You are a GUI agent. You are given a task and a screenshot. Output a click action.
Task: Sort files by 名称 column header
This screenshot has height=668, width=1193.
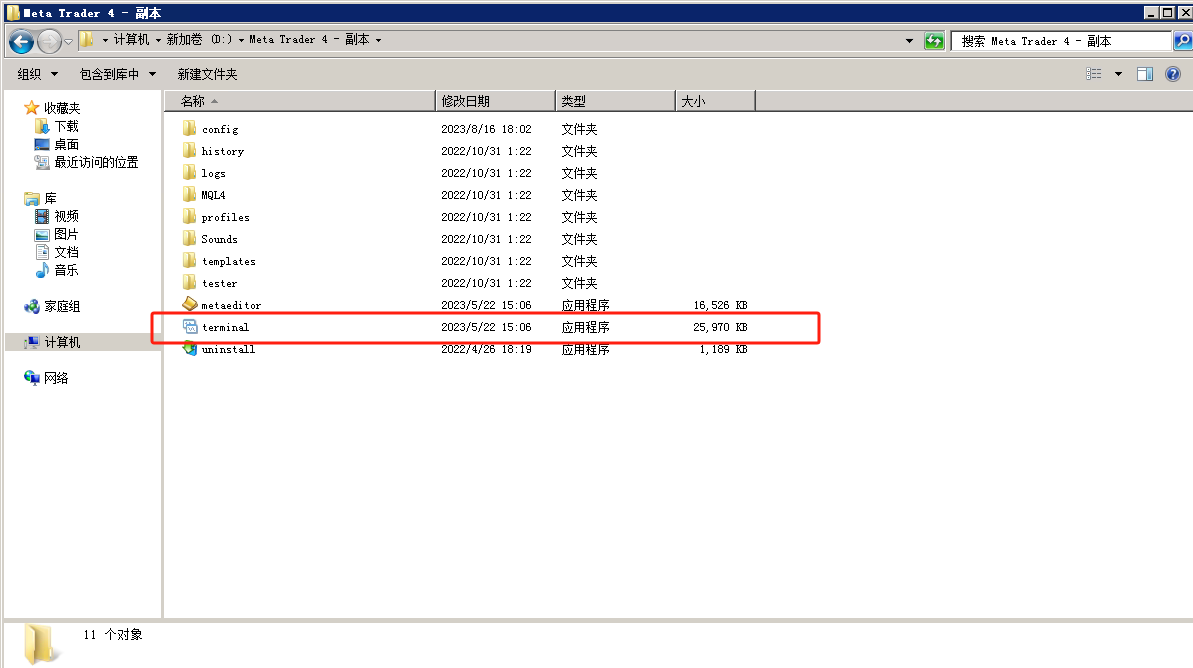(299, 101)
